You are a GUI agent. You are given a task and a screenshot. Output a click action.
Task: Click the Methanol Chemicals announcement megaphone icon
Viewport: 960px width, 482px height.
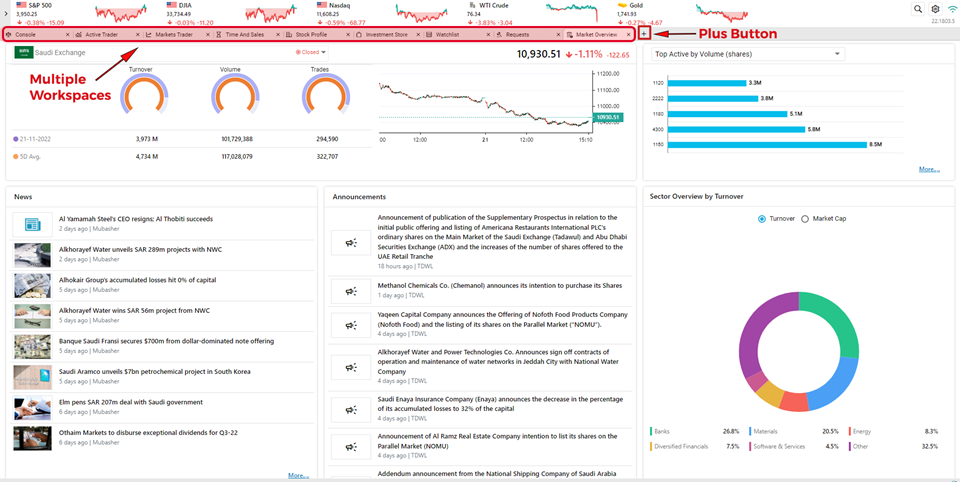(350, 290)
